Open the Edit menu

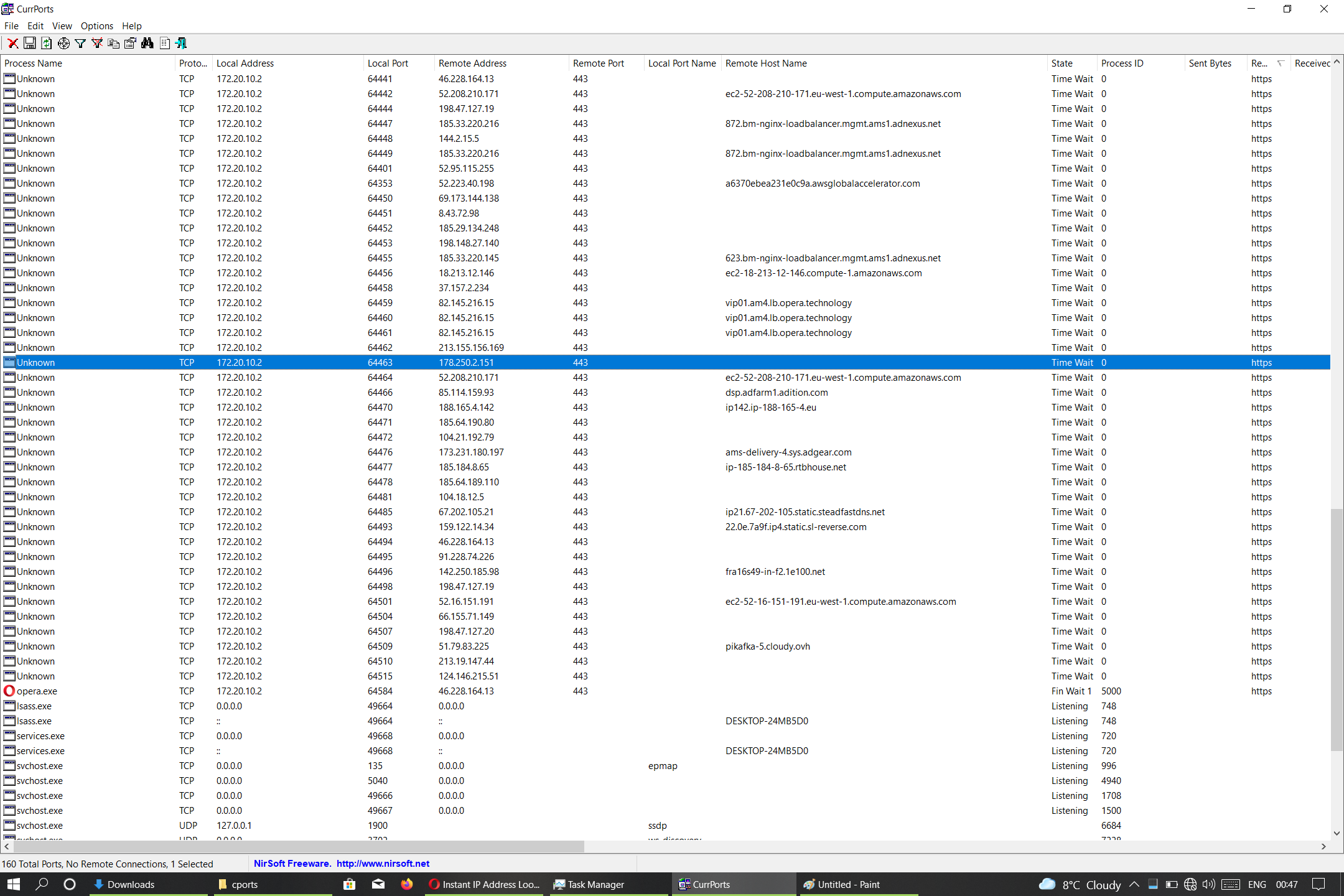click(35, 26)
